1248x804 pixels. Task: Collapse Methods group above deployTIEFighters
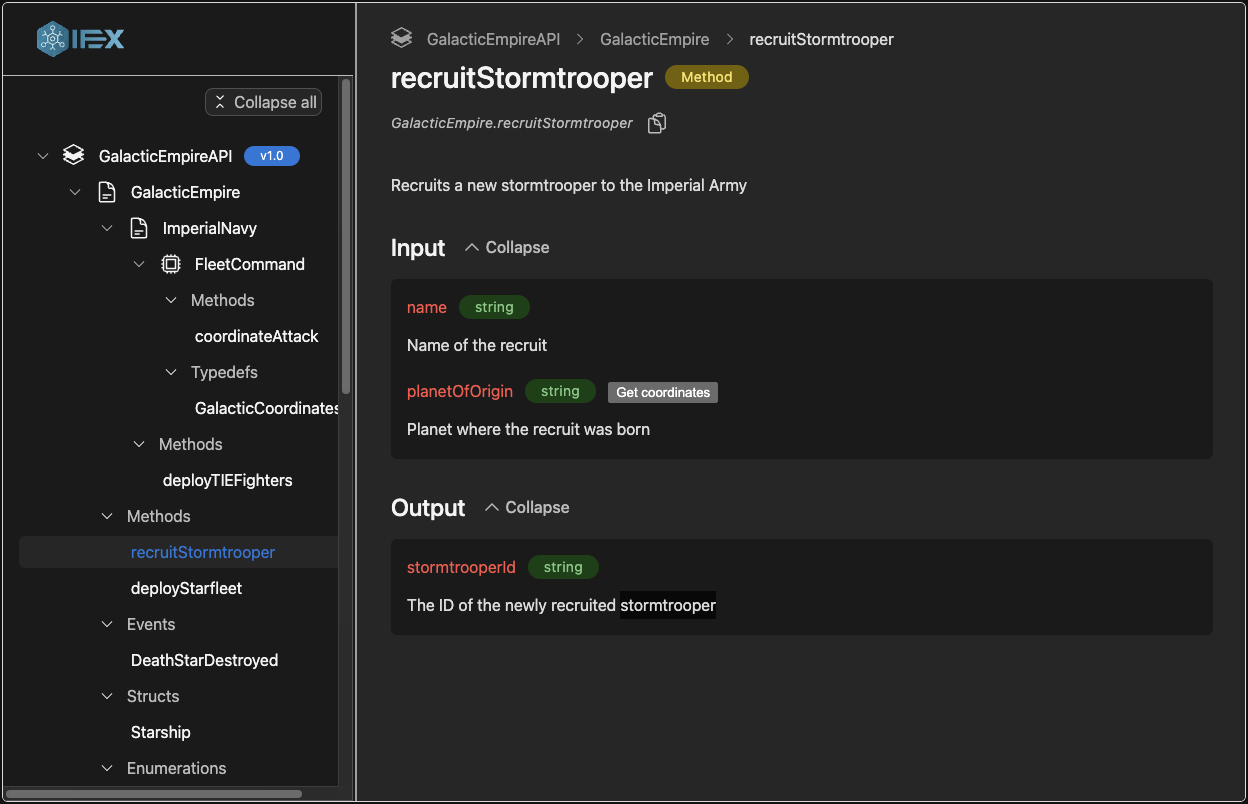pos(139,444)
